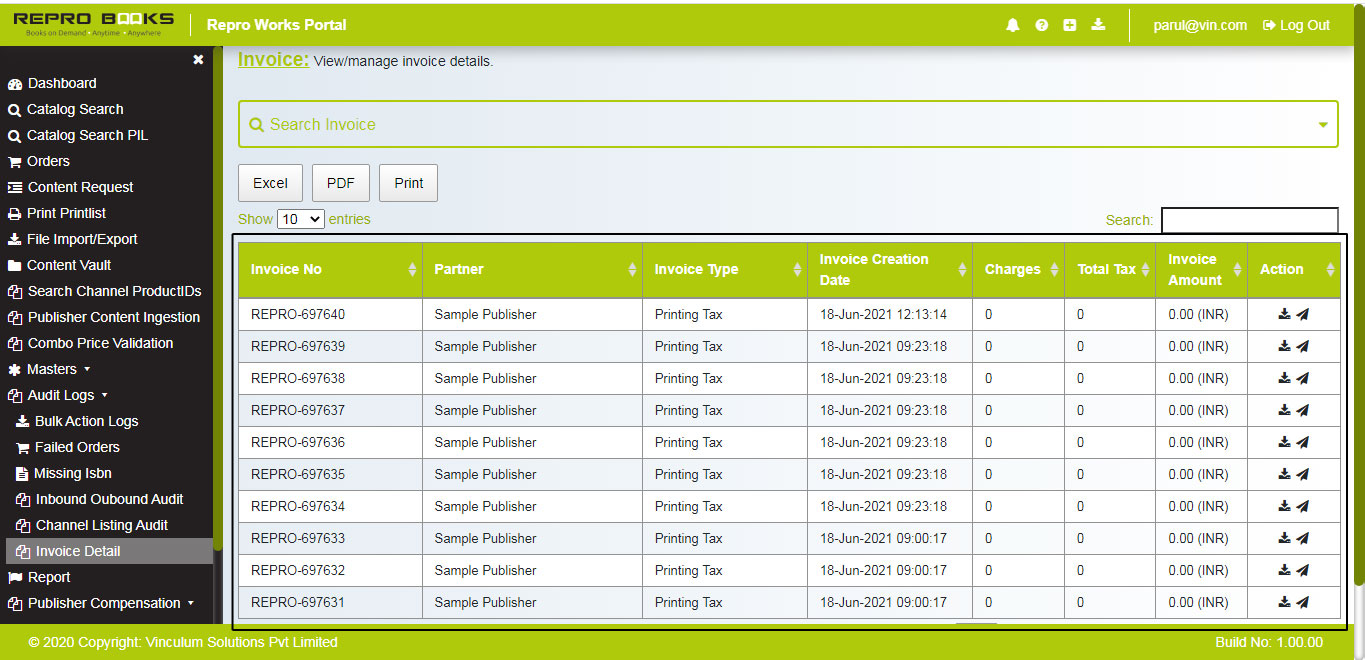
Task: Toggle sorting on the Invoice Amount column
Action: [1236, 269]
